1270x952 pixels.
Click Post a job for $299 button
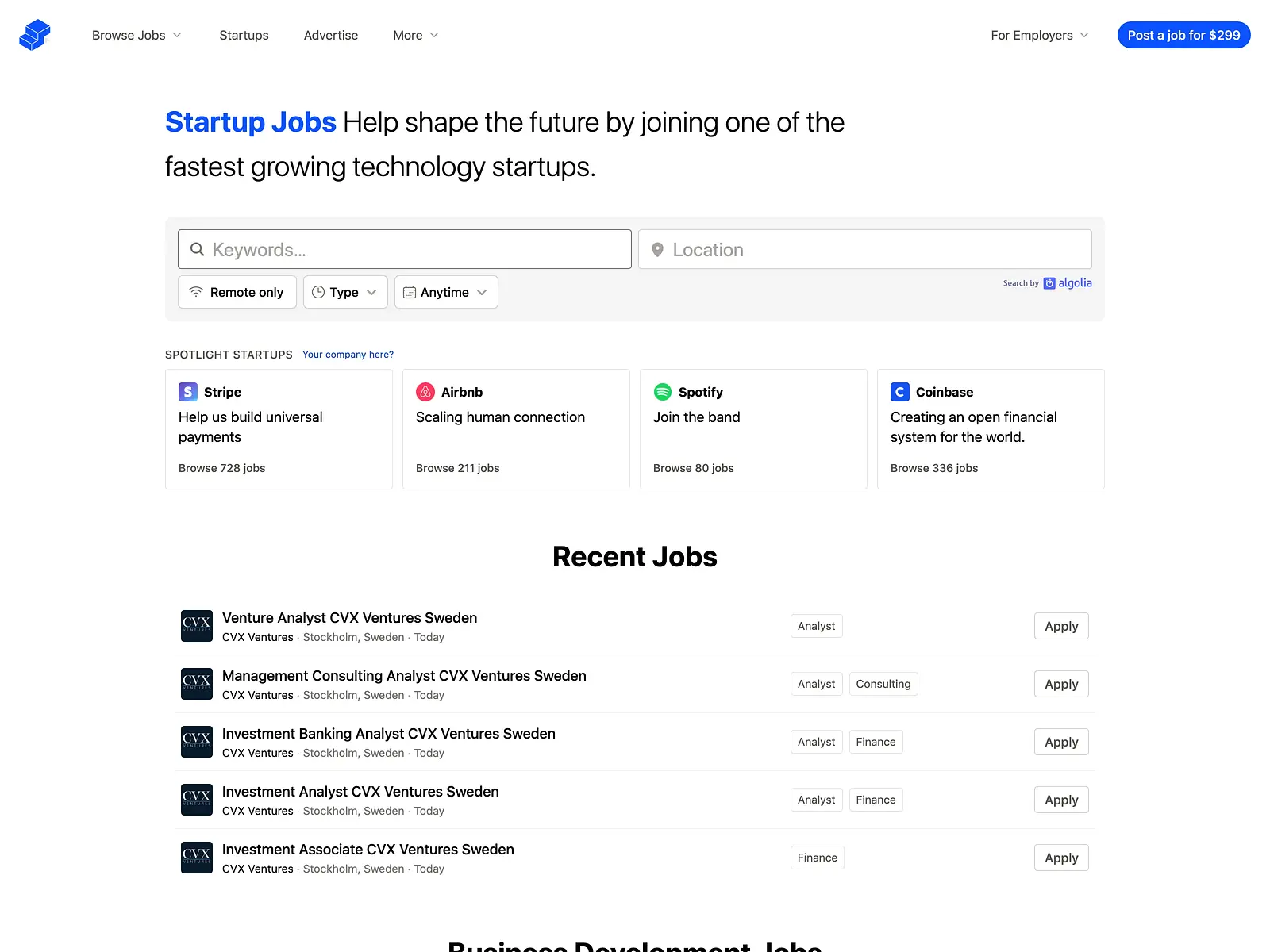[1183, 35]
